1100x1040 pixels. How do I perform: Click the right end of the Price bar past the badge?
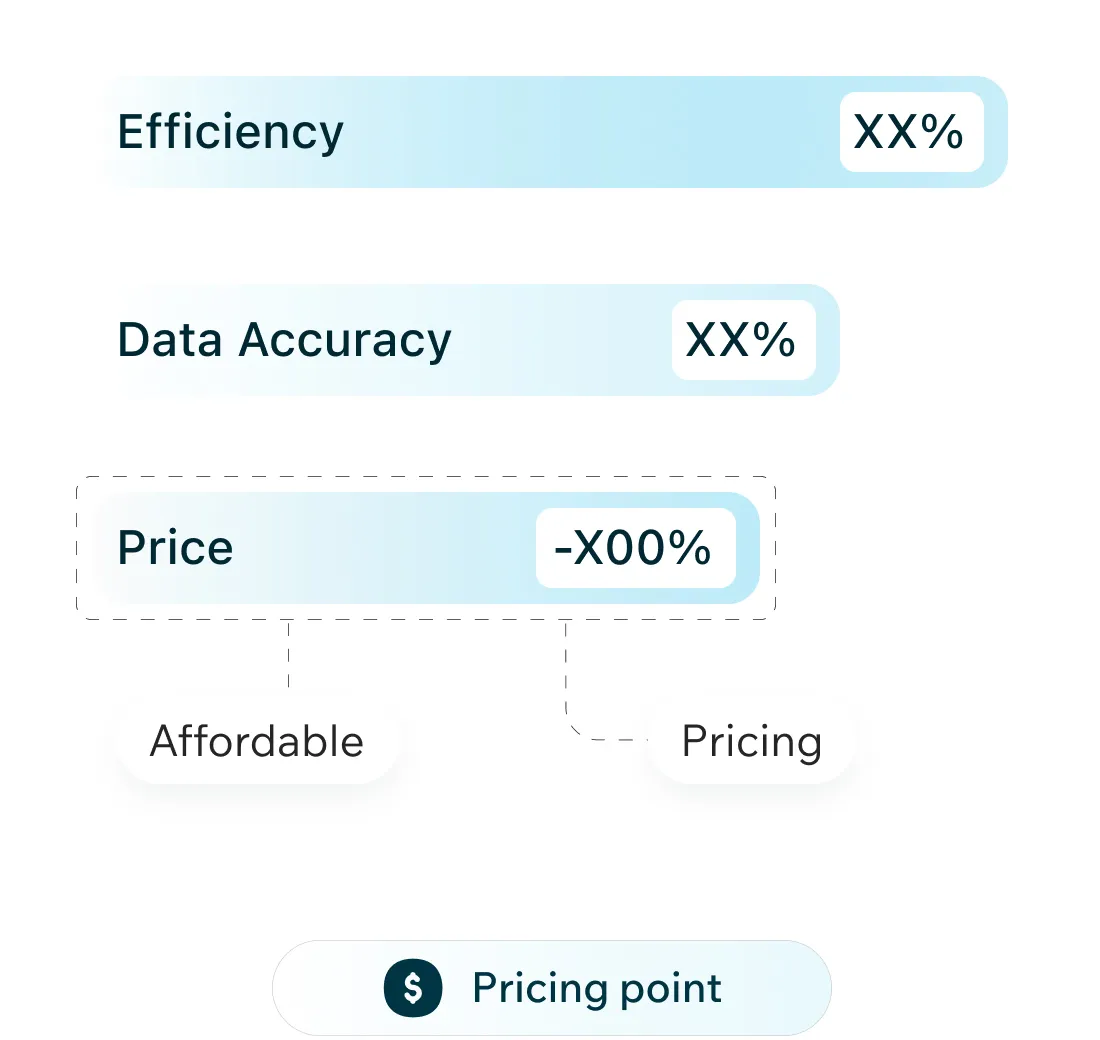click(748, 548)
